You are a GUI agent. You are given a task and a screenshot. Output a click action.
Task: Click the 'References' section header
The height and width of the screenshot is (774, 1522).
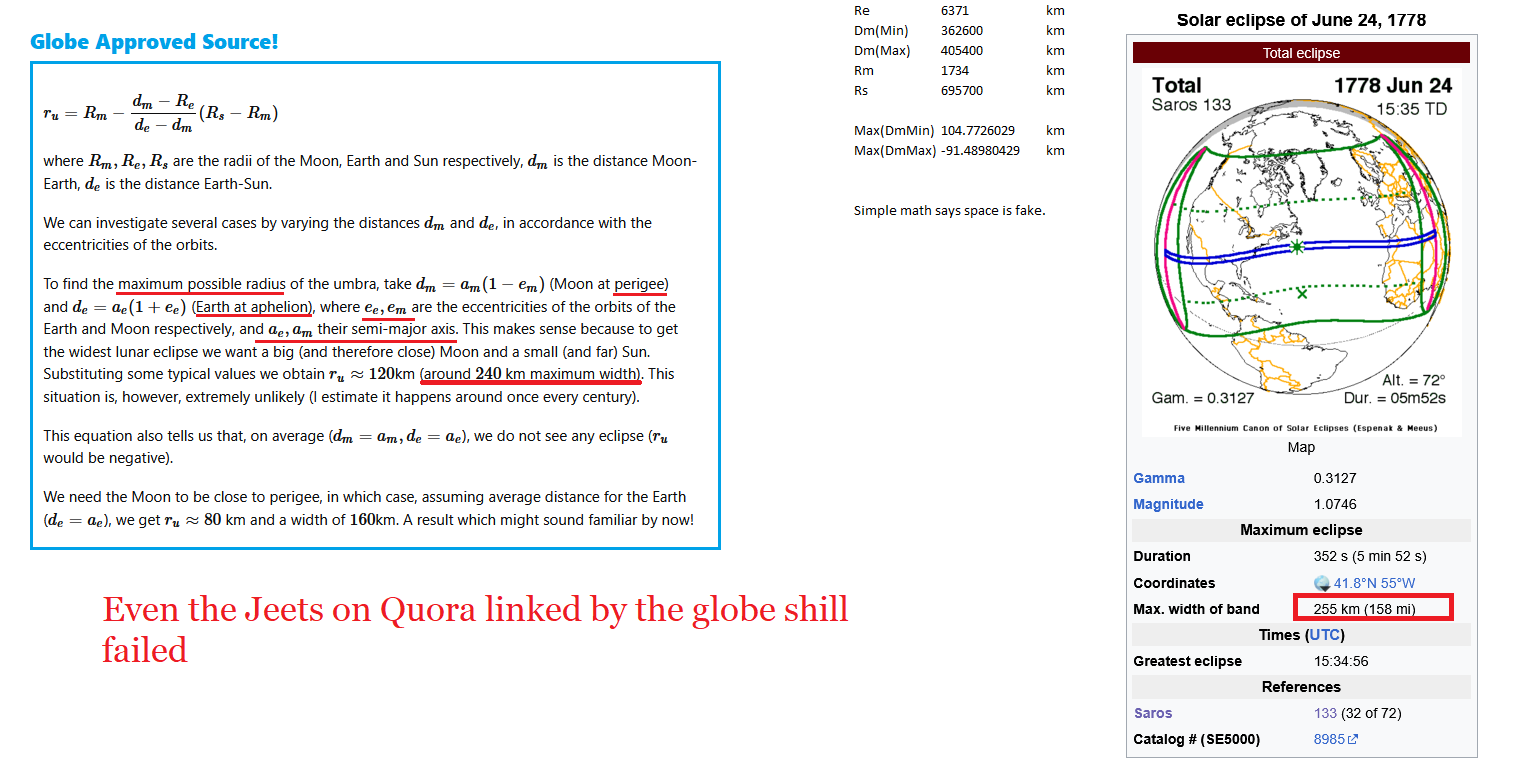(x=1301, y=687)
